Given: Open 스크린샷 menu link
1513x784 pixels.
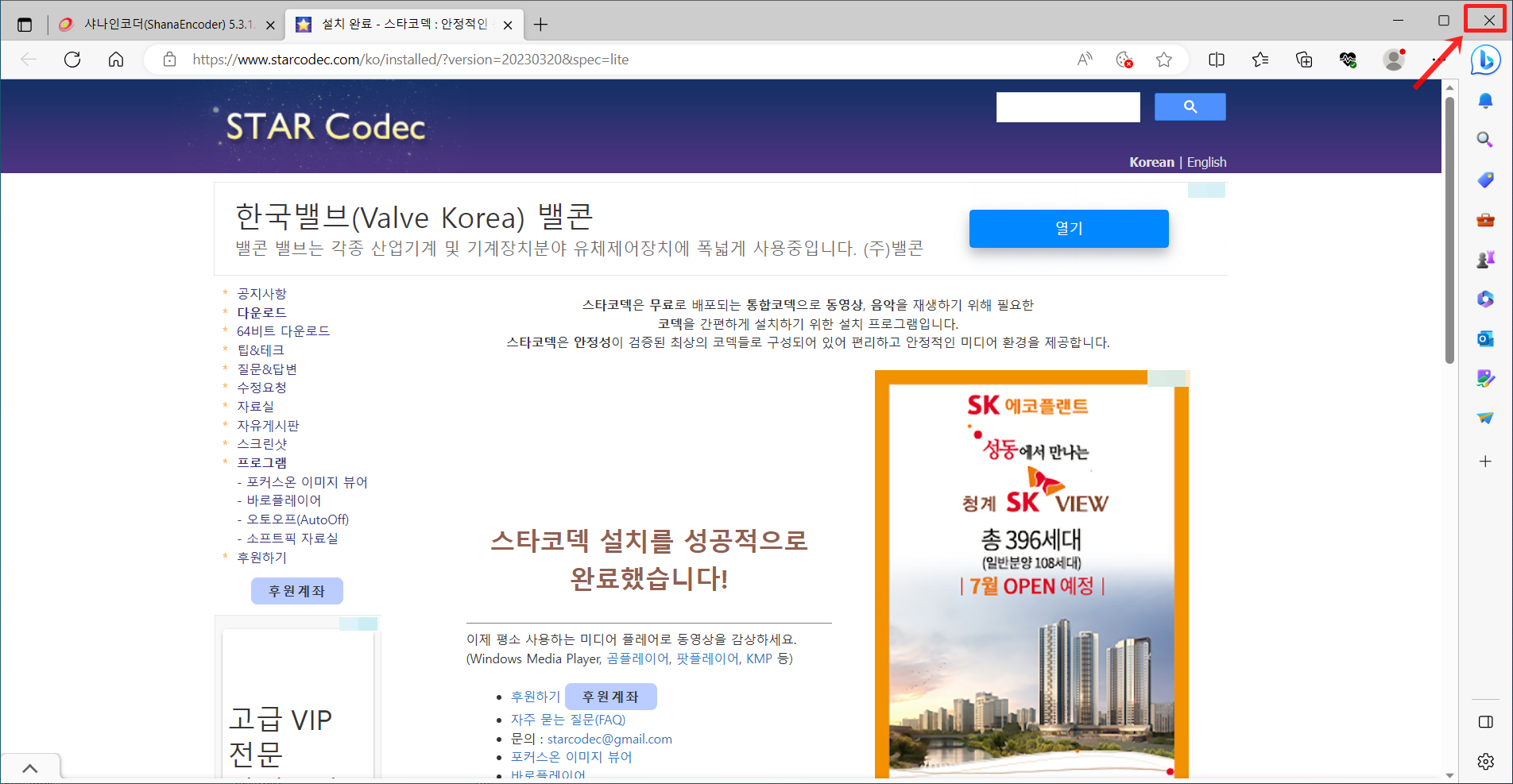Looking at the screenshot, I should coord(261,444).
